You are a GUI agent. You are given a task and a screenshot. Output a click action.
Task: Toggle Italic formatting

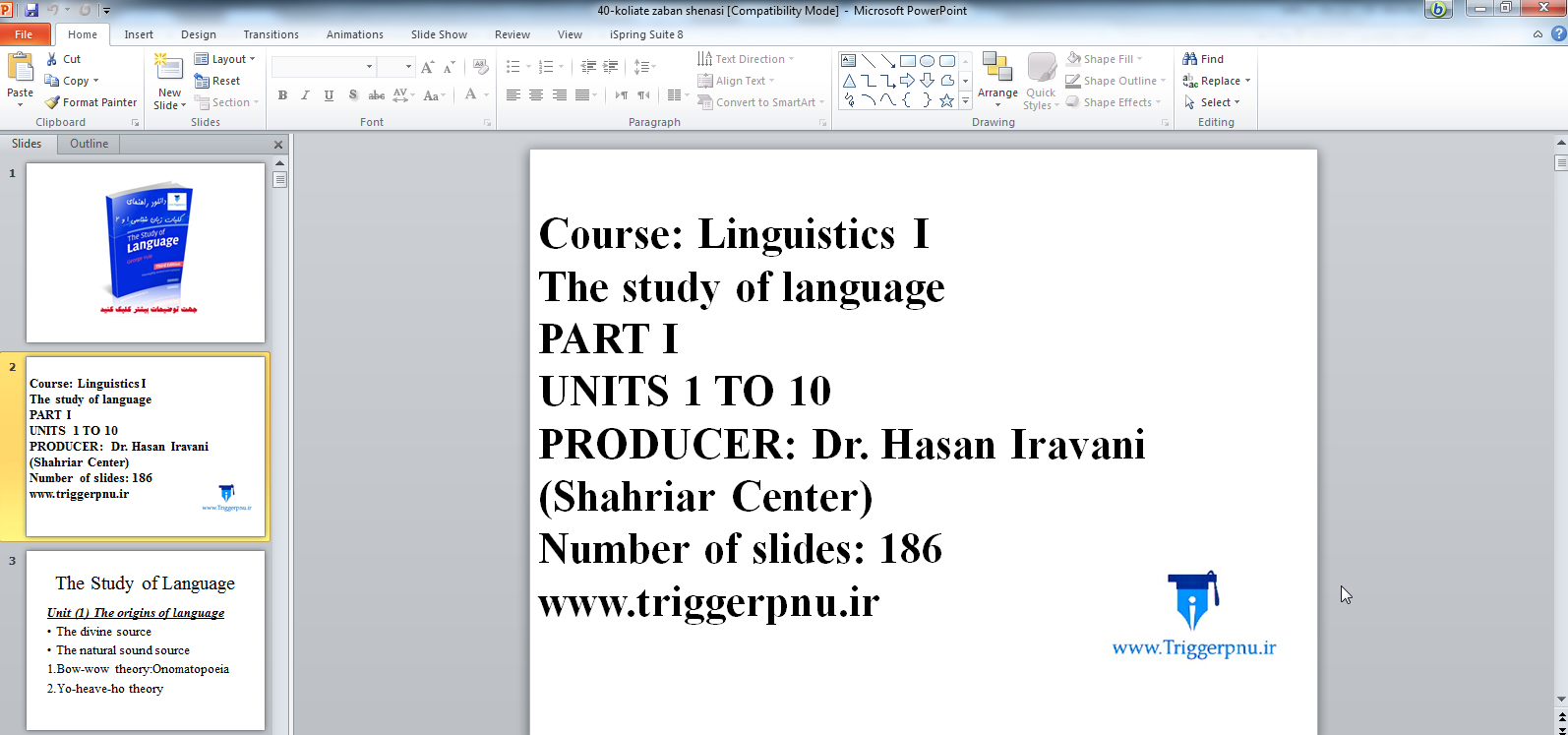pos(305,95)
